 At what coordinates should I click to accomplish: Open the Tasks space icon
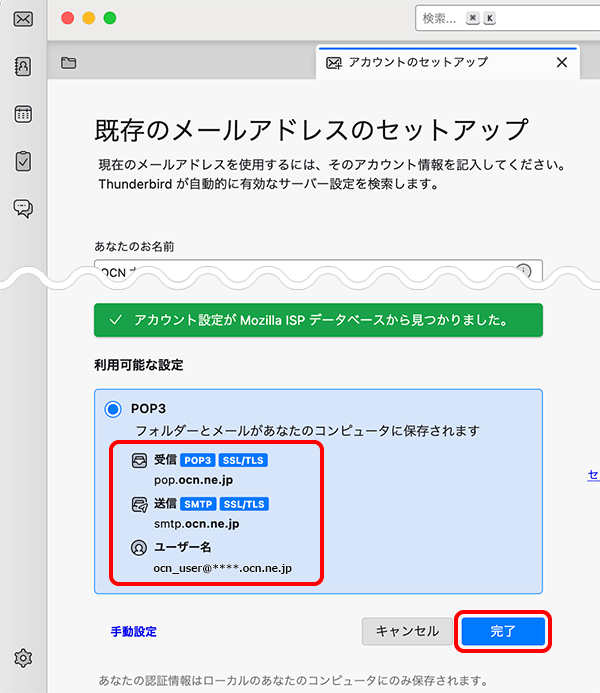click(x=23, y=161)
